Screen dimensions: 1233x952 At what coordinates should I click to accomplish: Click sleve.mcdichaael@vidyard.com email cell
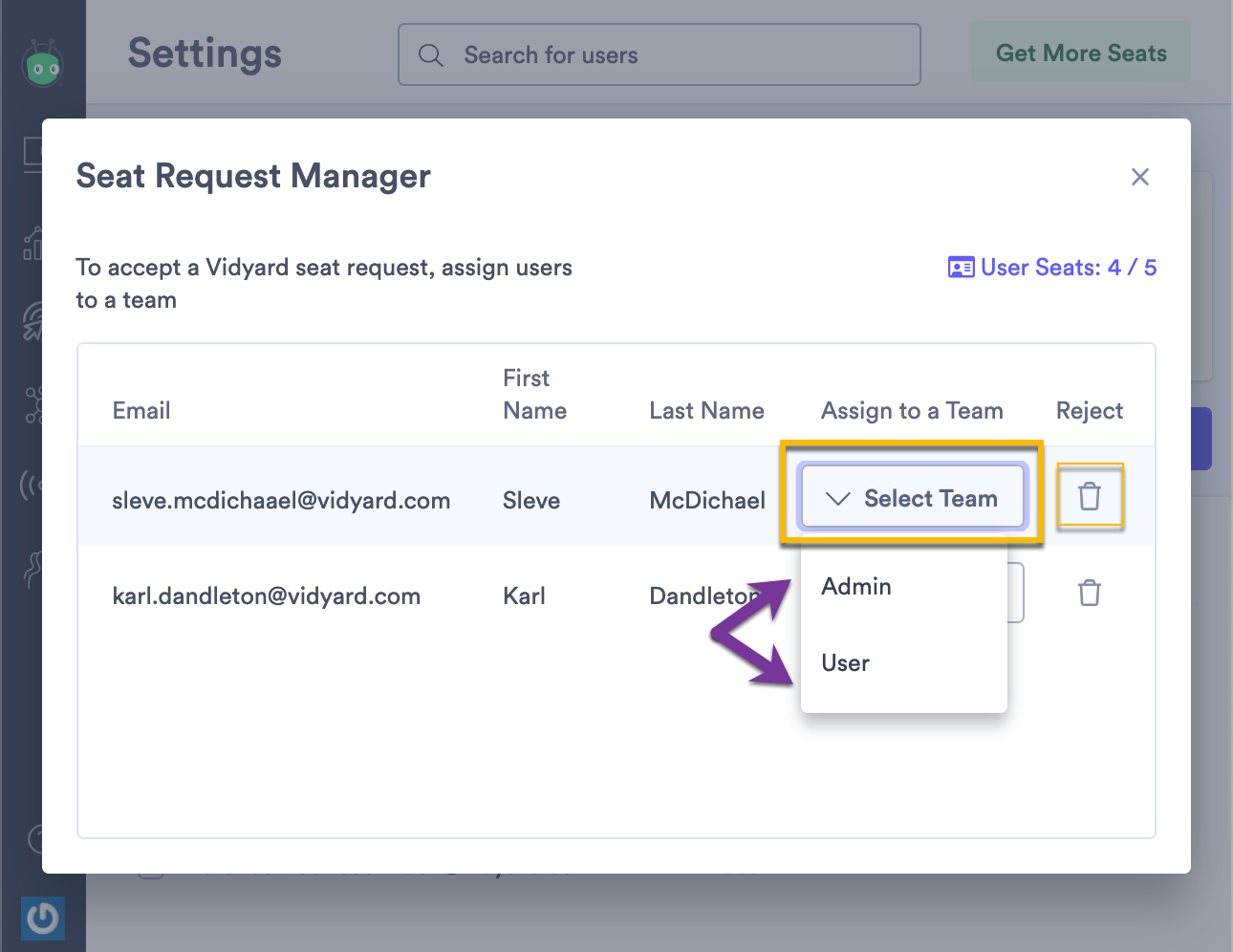(281, 500)
